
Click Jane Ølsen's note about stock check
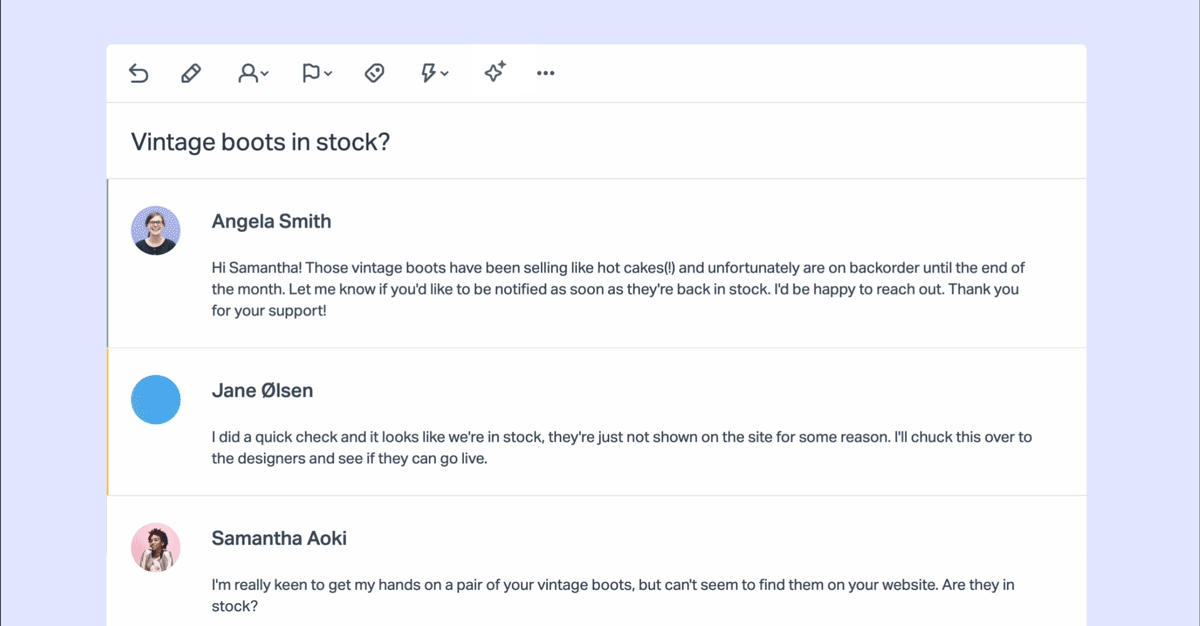621,448
